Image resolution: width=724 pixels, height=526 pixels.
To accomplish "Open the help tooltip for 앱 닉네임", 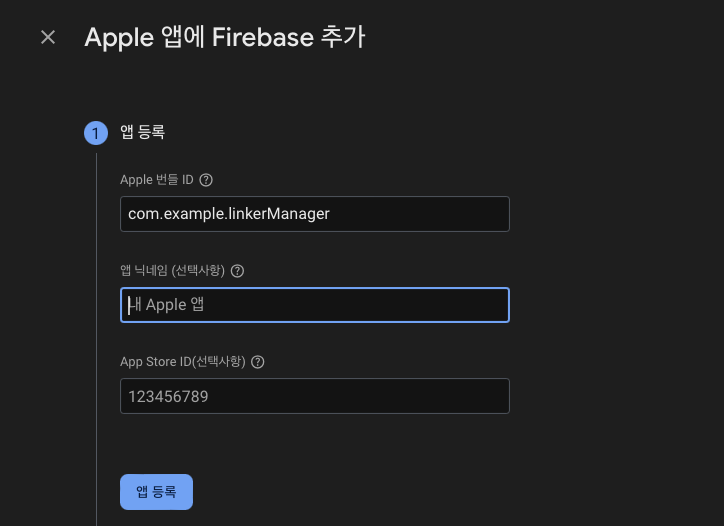I will pos(237,271).
